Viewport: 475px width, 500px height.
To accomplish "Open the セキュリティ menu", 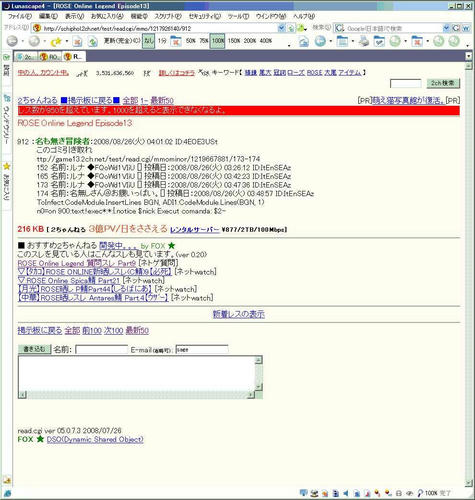I will point(205,16).
